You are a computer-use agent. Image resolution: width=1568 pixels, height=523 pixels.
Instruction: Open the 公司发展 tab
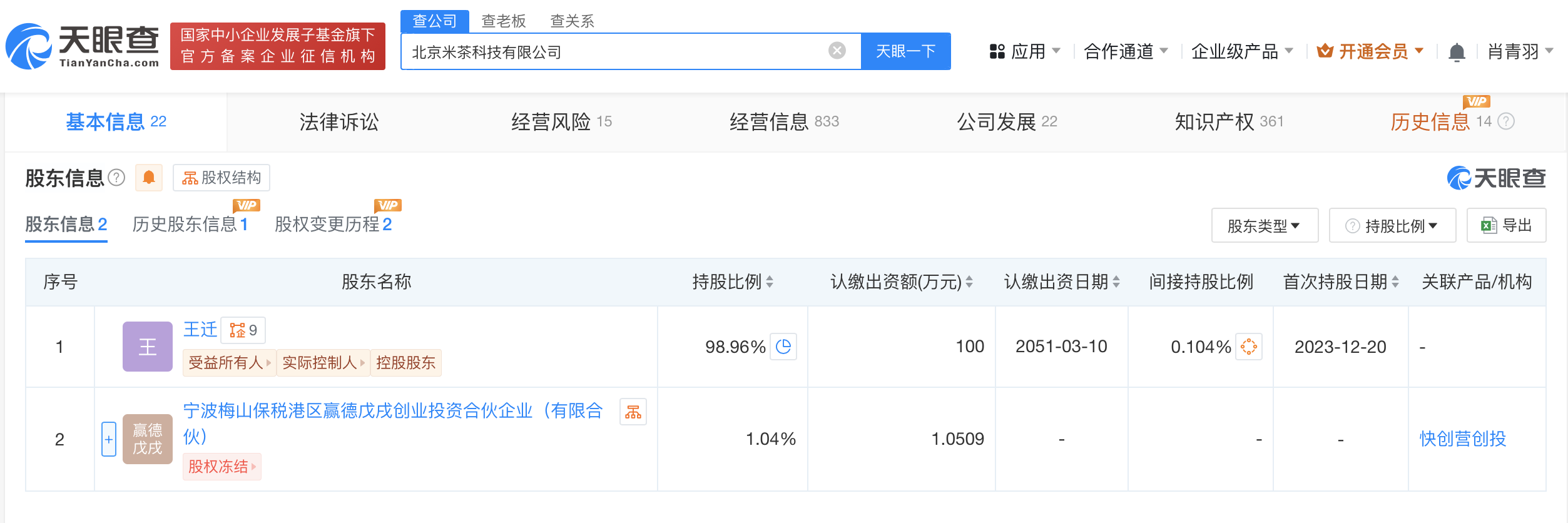pyautogui.click(x=1007, y=122)
